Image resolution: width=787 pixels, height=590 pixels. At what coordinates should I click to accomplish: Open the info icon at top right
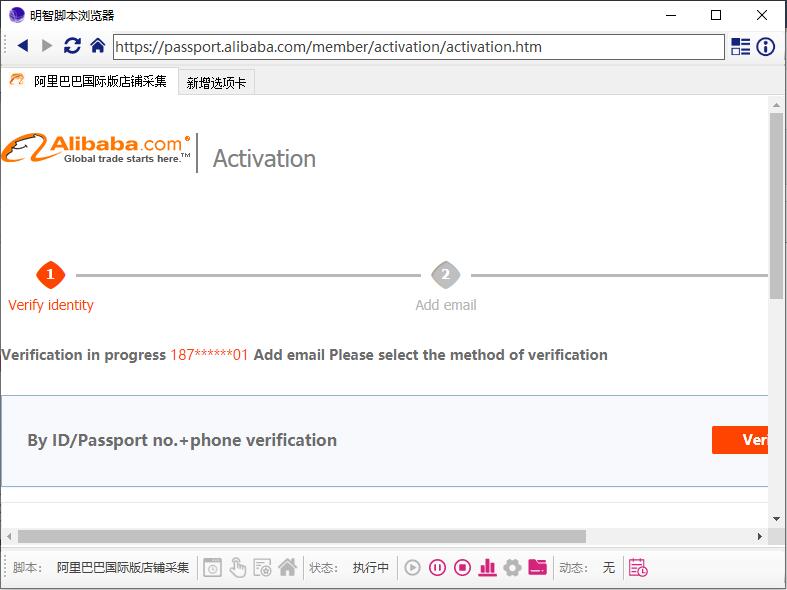(765, 47)
